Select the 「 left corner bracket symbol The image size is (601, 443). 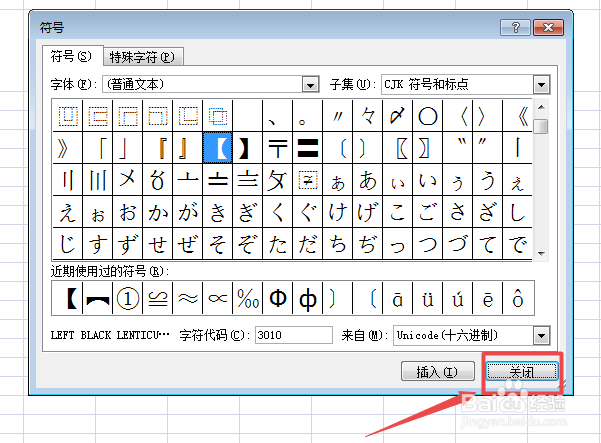coord(97,148)
